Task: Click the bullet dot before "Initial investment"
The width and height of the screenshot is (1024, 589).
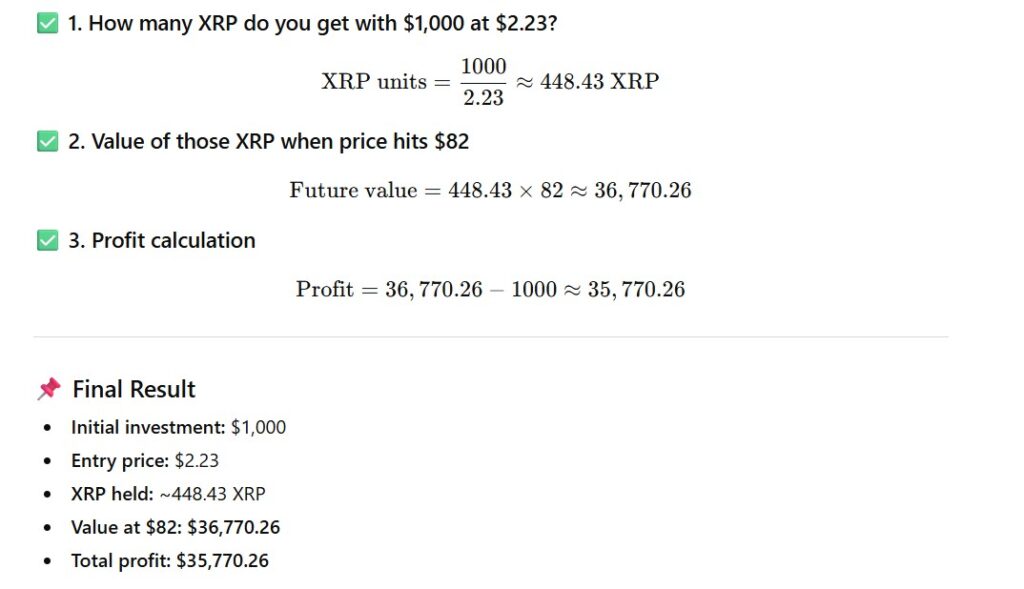Action: [x=48, y=428]
